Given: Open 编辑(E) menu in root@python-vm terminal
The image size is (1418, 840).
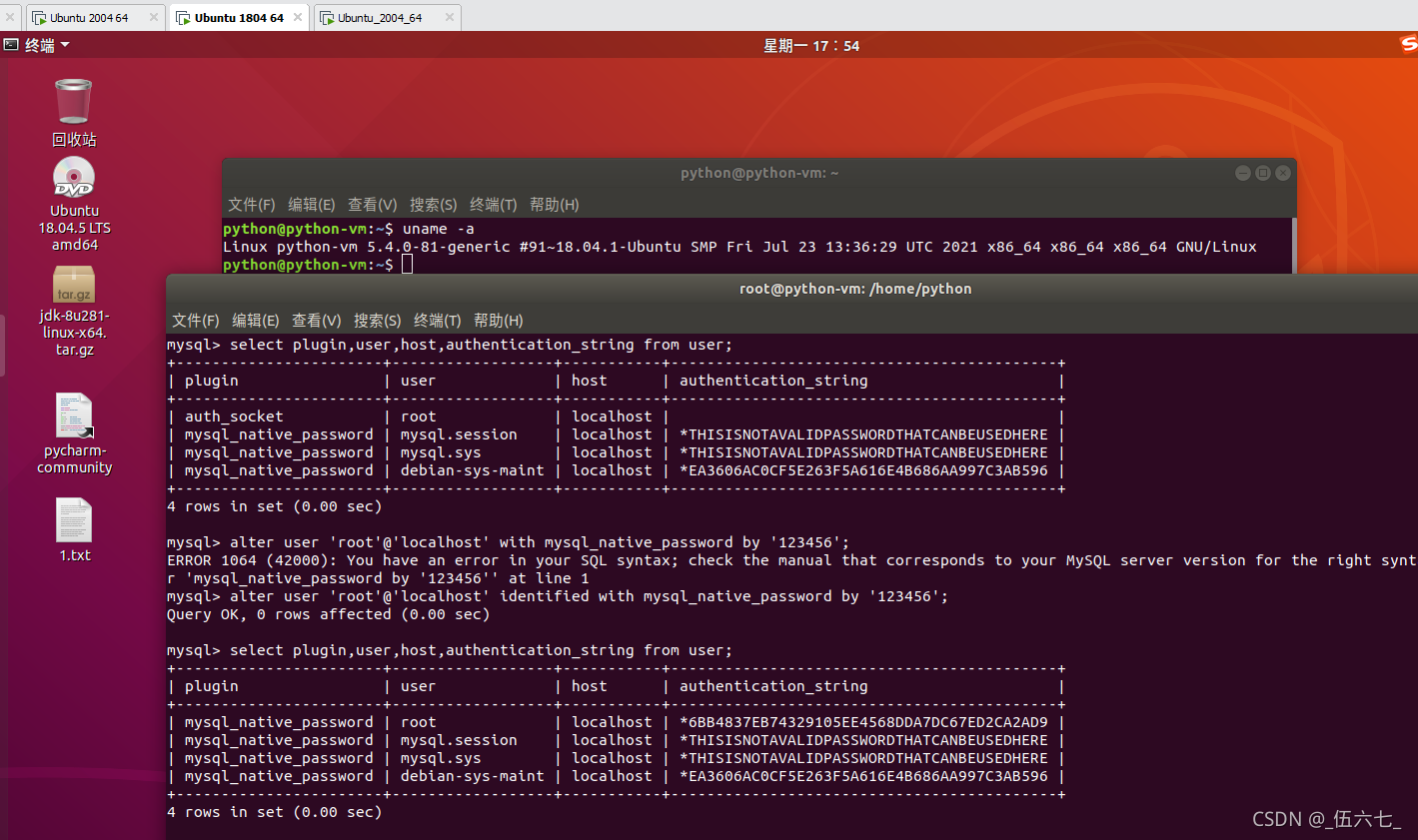Looking at the screenshot, I should (255, 320).
